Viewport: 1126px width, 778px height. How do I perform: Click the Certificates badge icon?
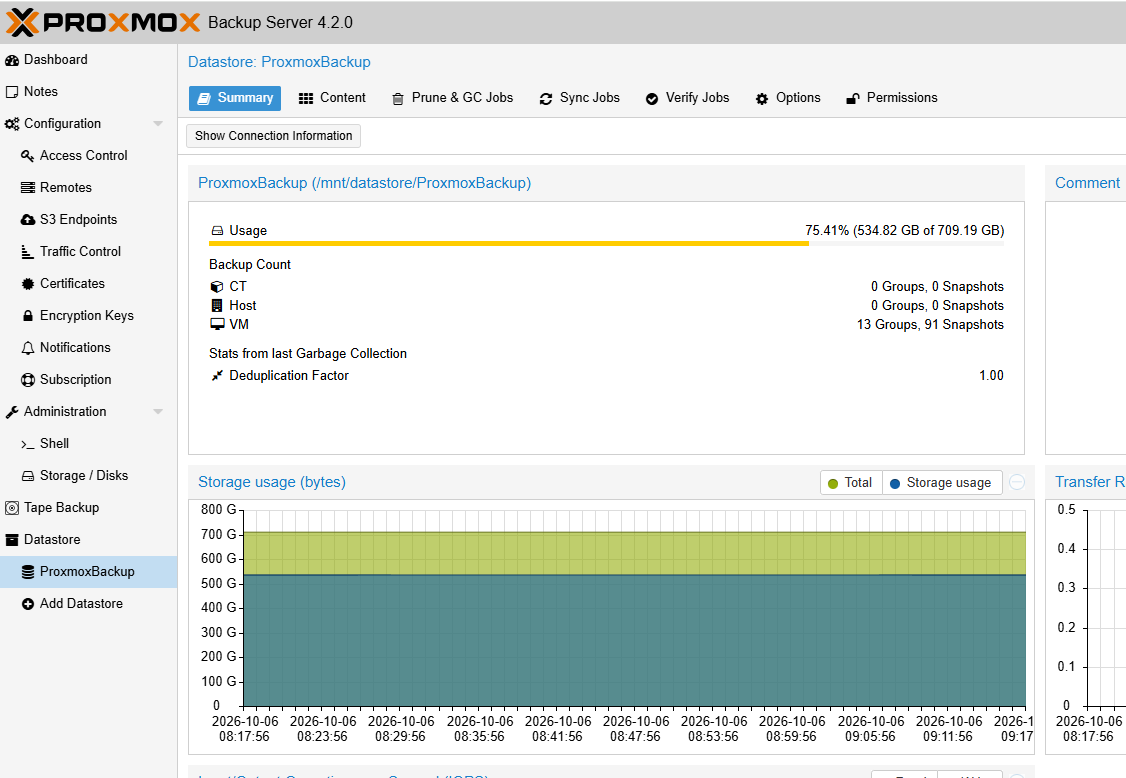pos(27,284)
